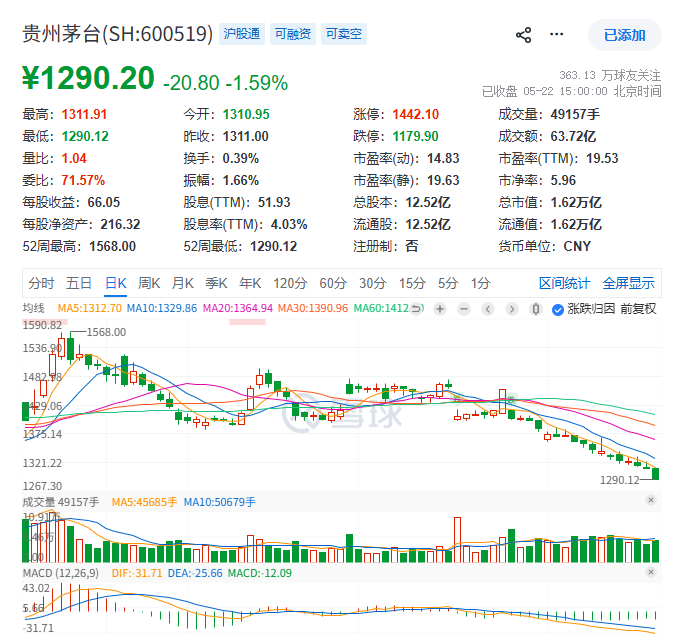Click the 成交量 49157手 chart label

(61, 502)
